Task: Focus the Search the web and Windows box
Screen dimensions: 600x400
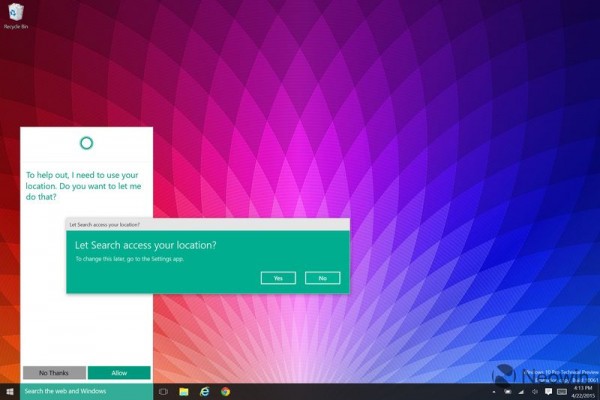Action: (x=86, y=391)
